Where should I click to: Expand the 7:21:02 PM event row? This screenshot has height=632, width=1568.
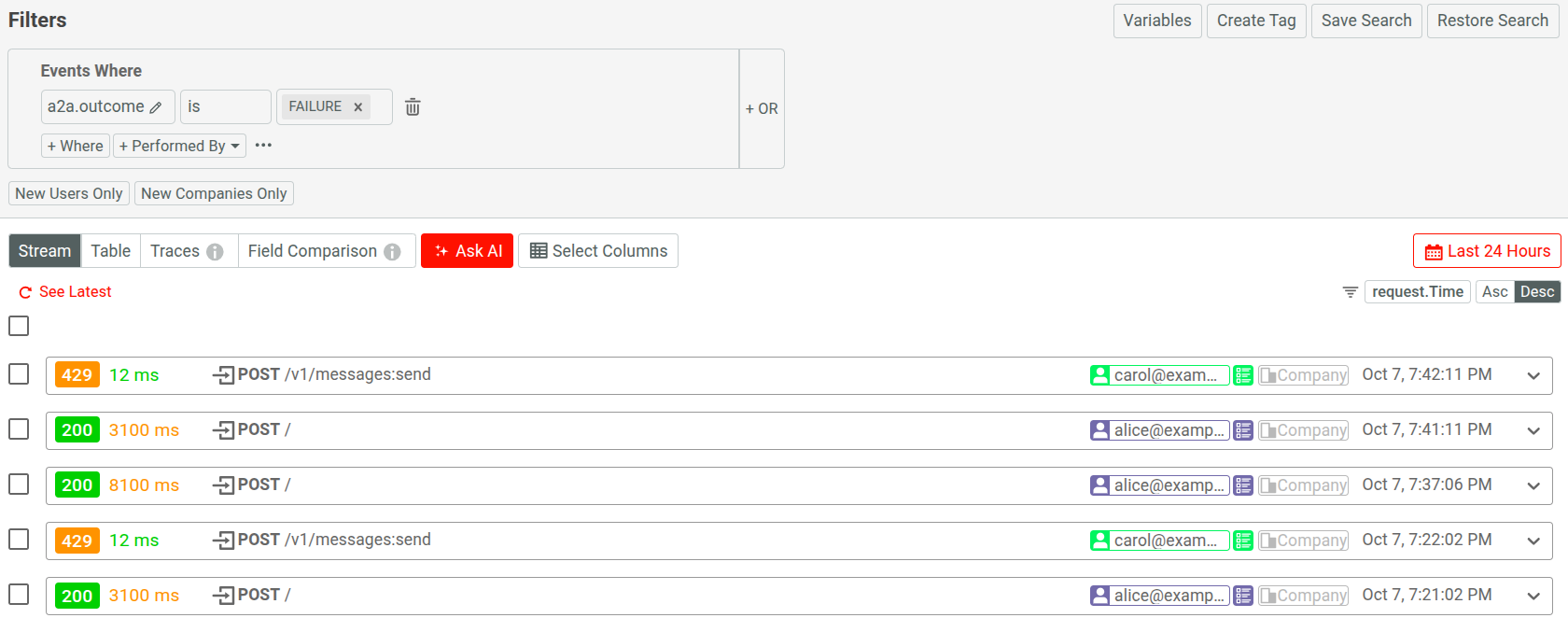[x=1533, y=597]
